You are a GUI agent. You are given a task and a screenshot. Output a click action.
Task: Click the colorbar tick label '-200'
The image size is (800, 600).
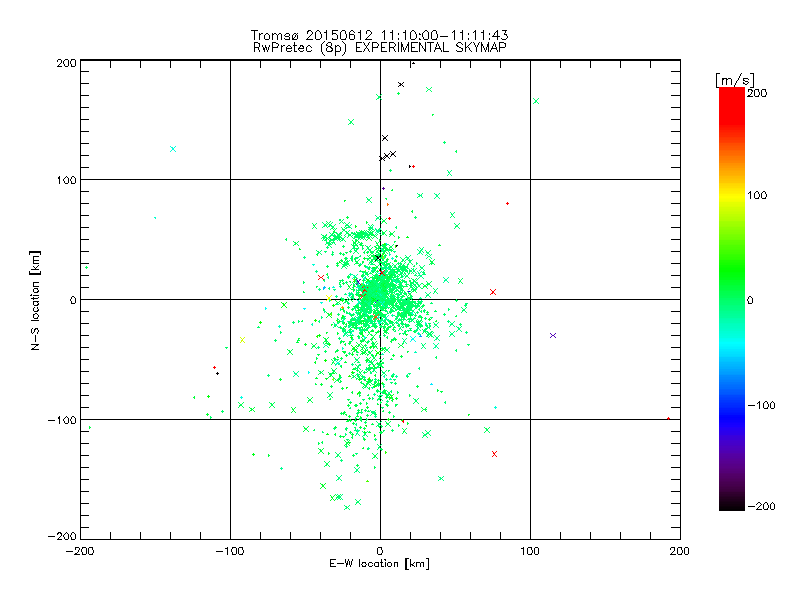click(761, 506)
